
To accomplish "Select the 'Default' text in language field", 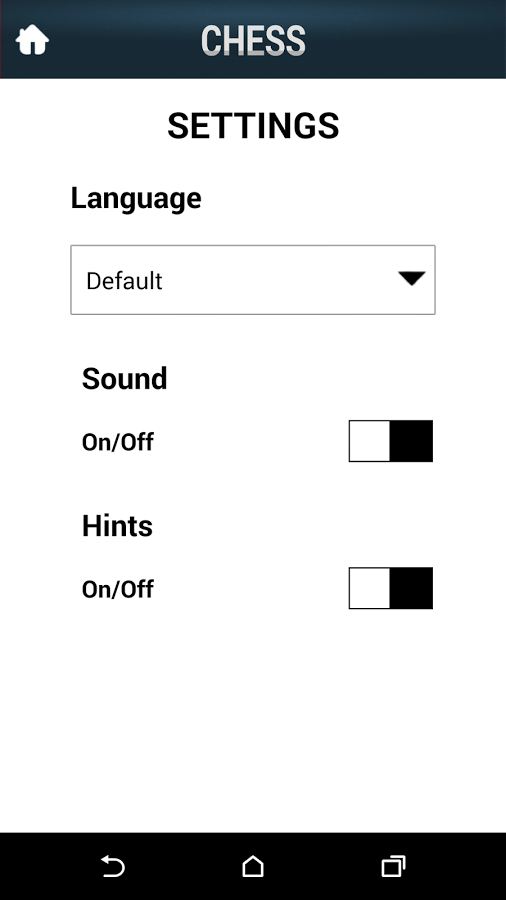I will 124,281.
